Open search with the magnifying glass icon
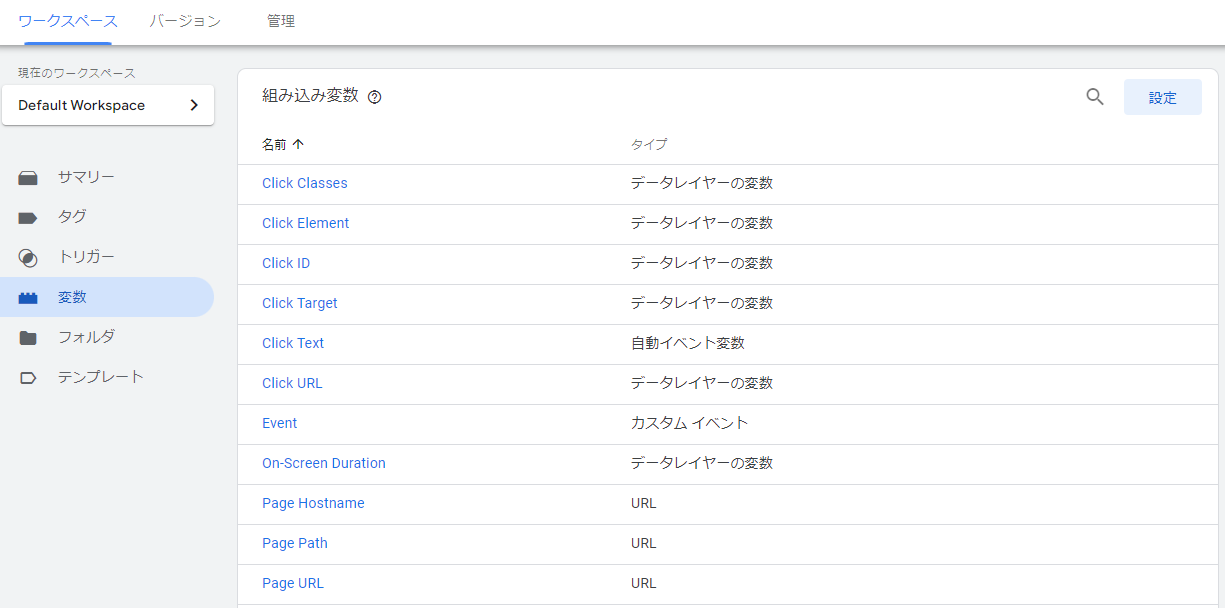This screenshot has width=1225, height=608. [x=1095, y=97]
